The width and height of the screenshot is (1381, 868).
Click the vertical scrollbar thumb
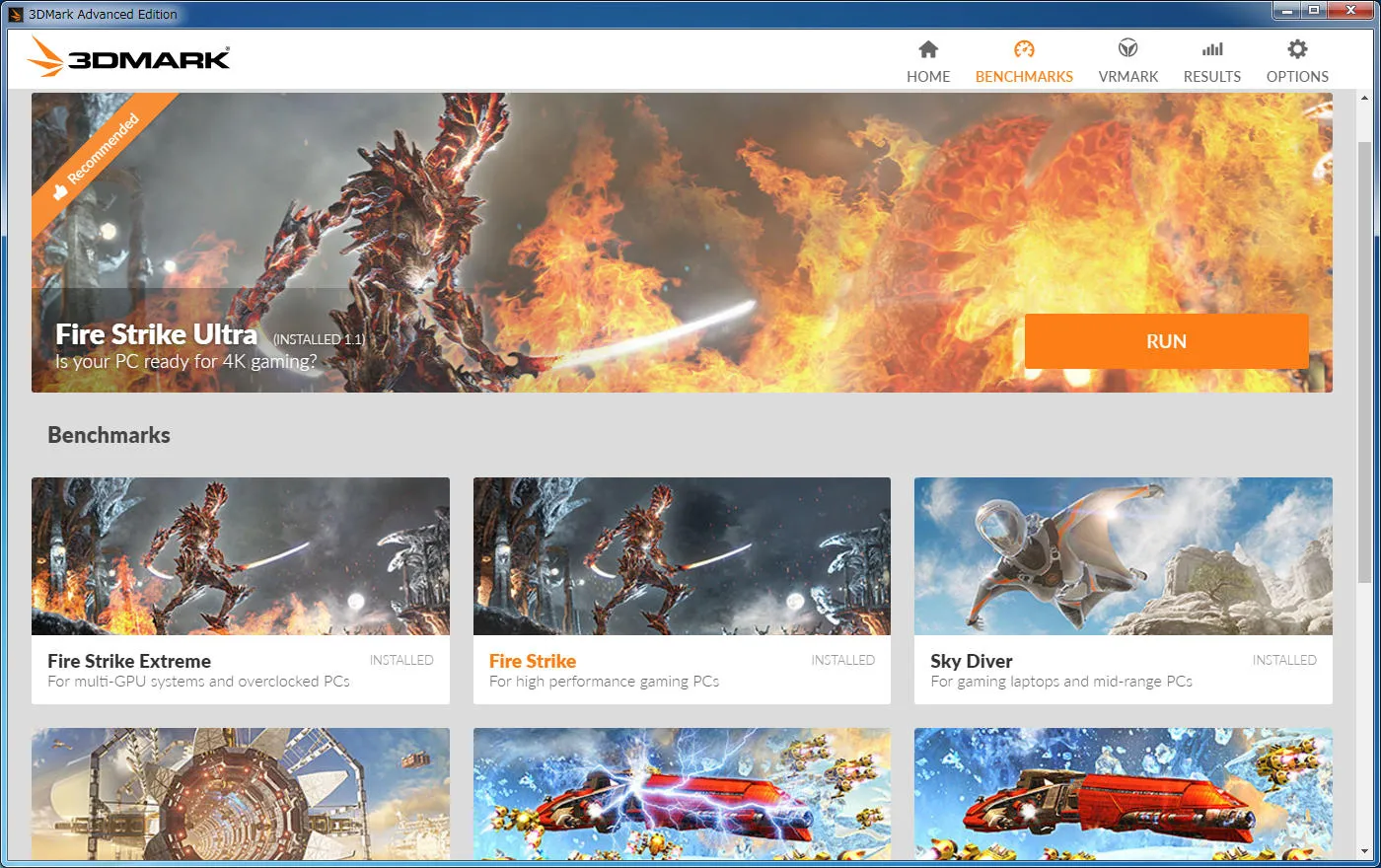click(x=1365, y=360)
